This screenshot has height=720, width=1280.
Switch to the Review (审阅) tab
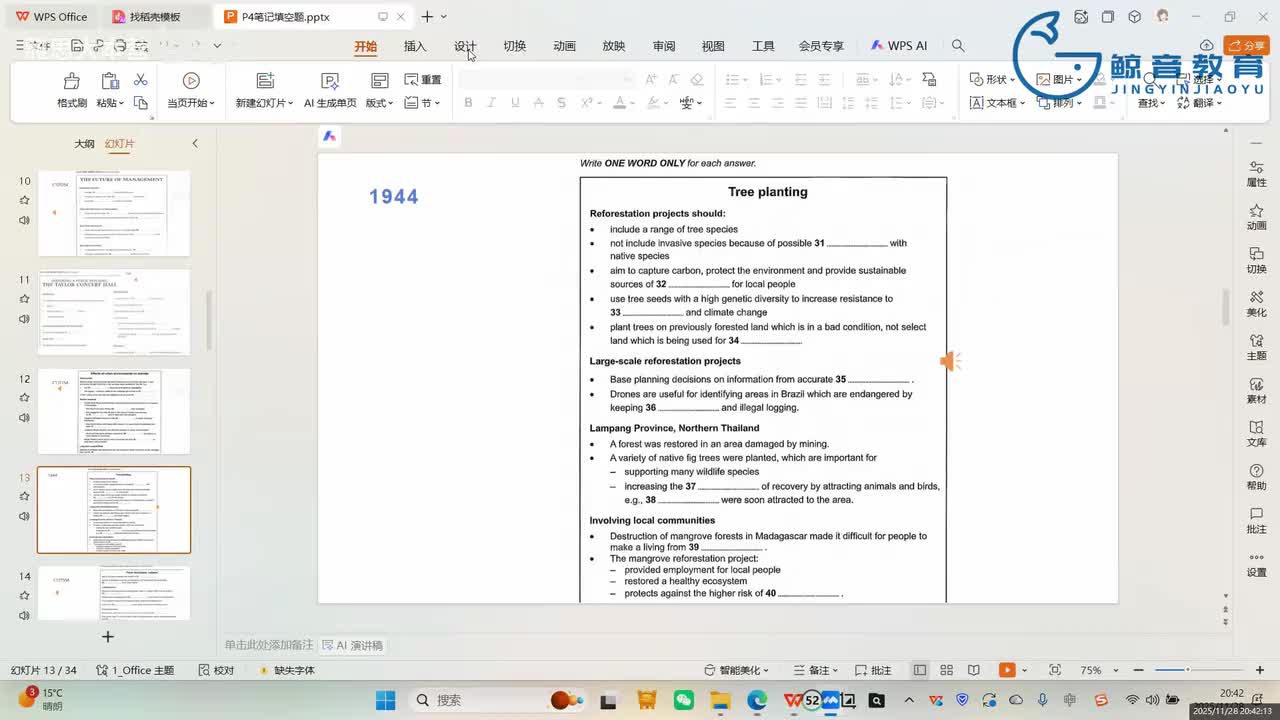click(x=664, y=46)
